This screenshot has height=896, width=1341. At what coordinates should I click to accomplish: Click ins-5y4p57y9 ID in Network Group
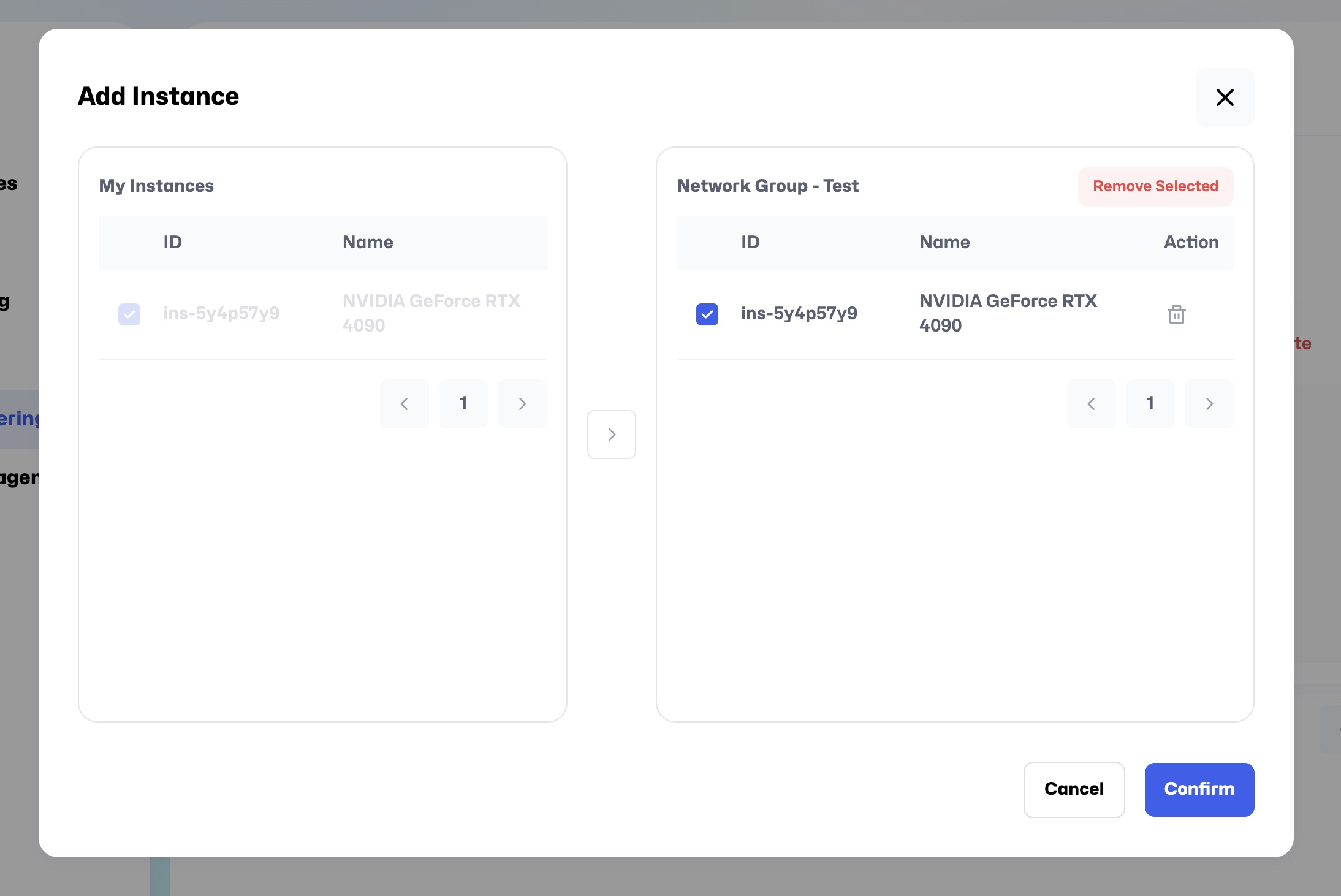(x=799, y=314)
